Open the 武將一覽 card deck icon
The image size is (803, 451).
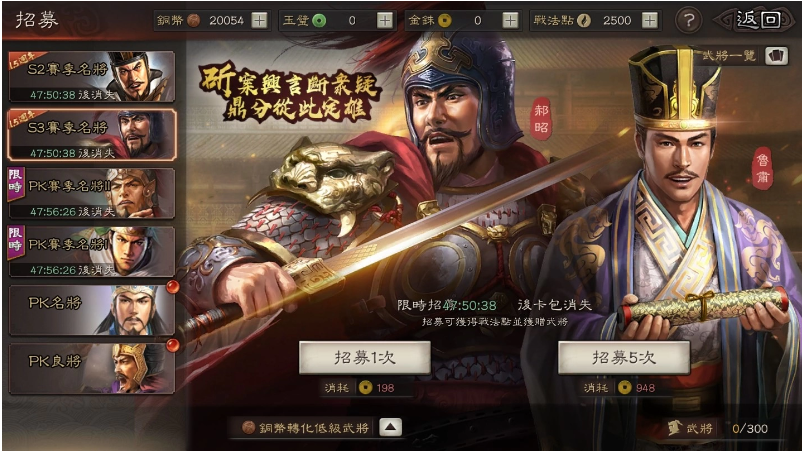(776, 56)
